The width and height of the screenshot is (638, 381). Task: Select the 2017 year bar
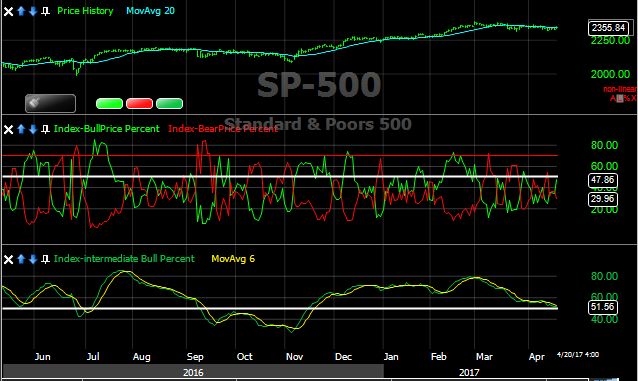pos(470,372)
